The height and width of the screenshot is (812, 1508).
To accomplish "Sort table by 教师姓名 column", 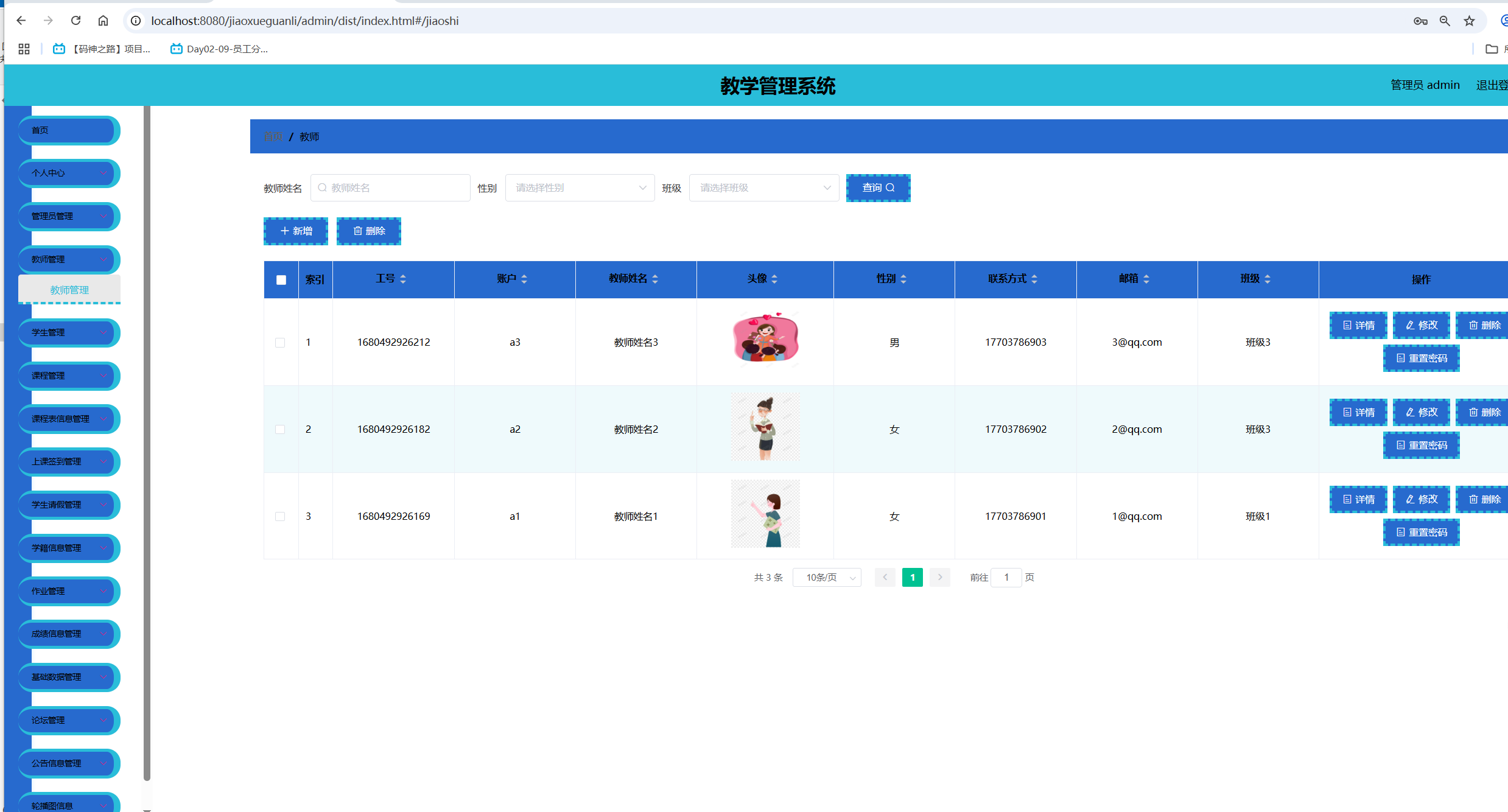I will 655,279.
